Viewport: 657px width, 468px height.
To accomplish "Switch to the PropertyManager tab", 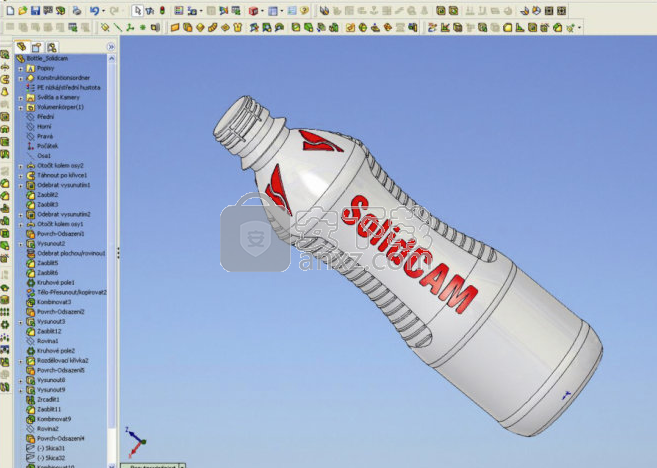I will pyautogui.click(x=36, y=47).
